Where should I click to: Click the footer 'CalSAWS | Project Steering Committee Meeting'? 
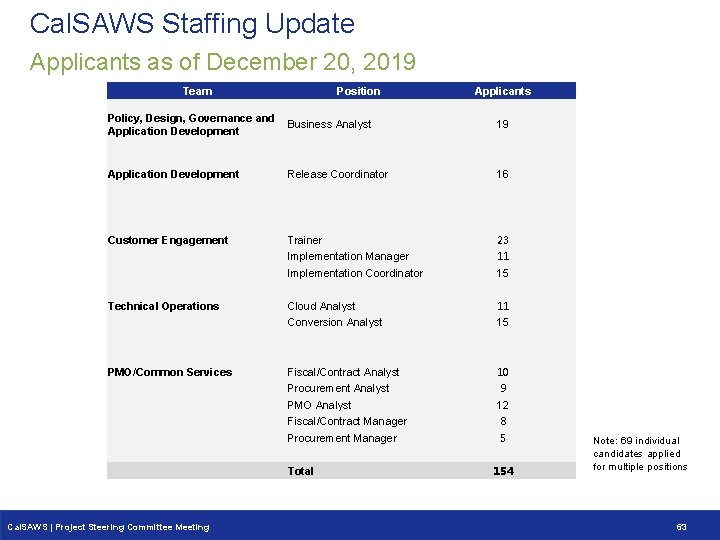tap(108, 527)
